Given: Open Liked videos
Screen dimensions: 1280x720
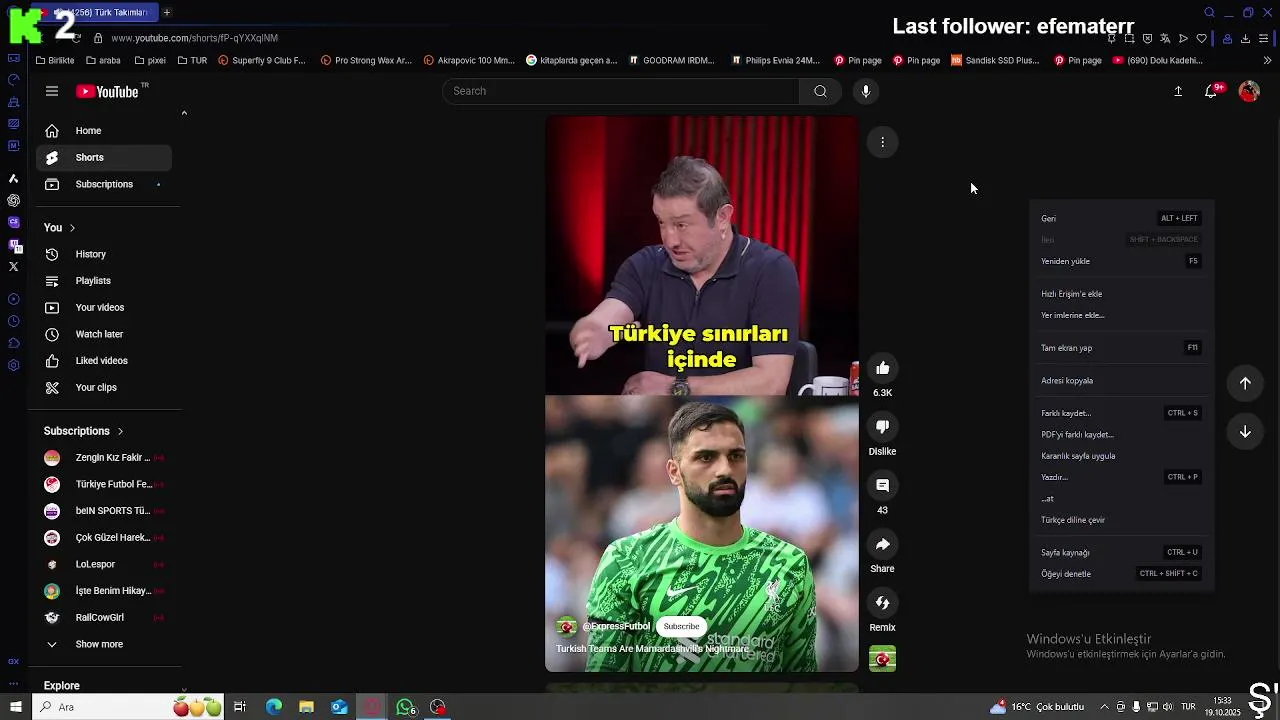Looking at the screenshot, I should point(104,361).
